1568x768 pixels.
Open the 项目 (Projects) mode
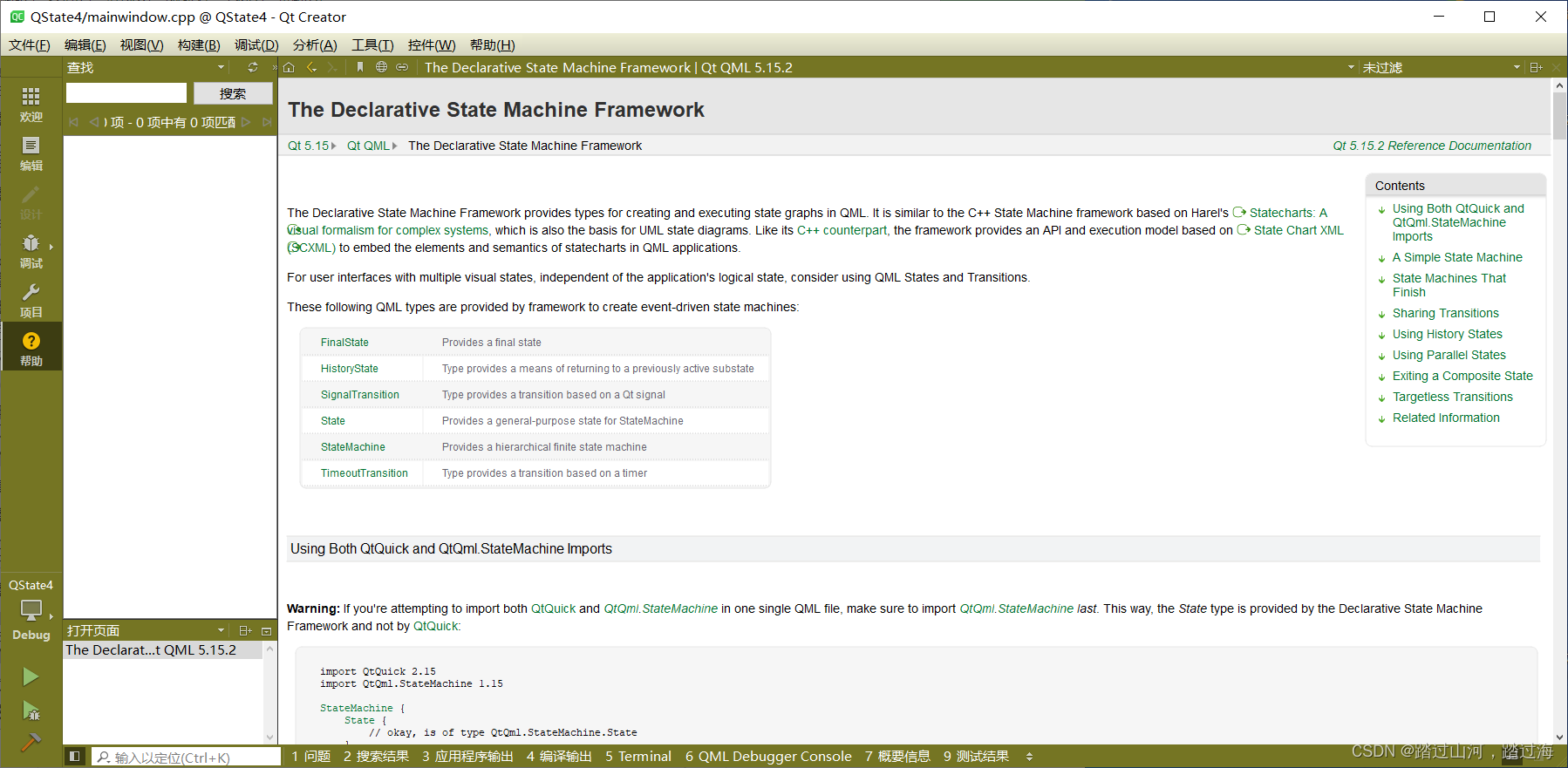click(x=31, y=300)
